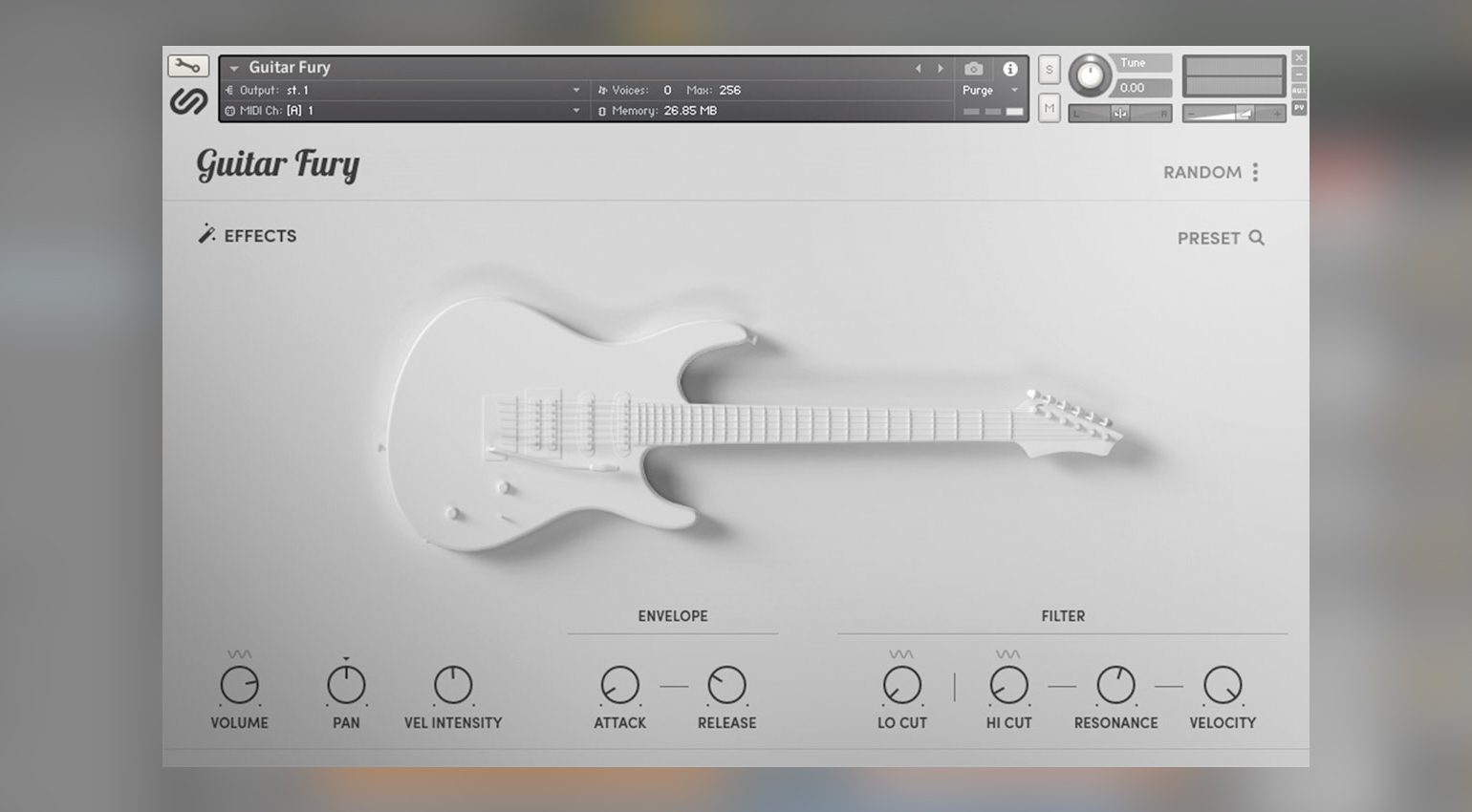Click the Tune knob in the header
Image resolution: width=1472 pixels, height=812 pixels.
pyautogui.click(x=1090, y=75)
